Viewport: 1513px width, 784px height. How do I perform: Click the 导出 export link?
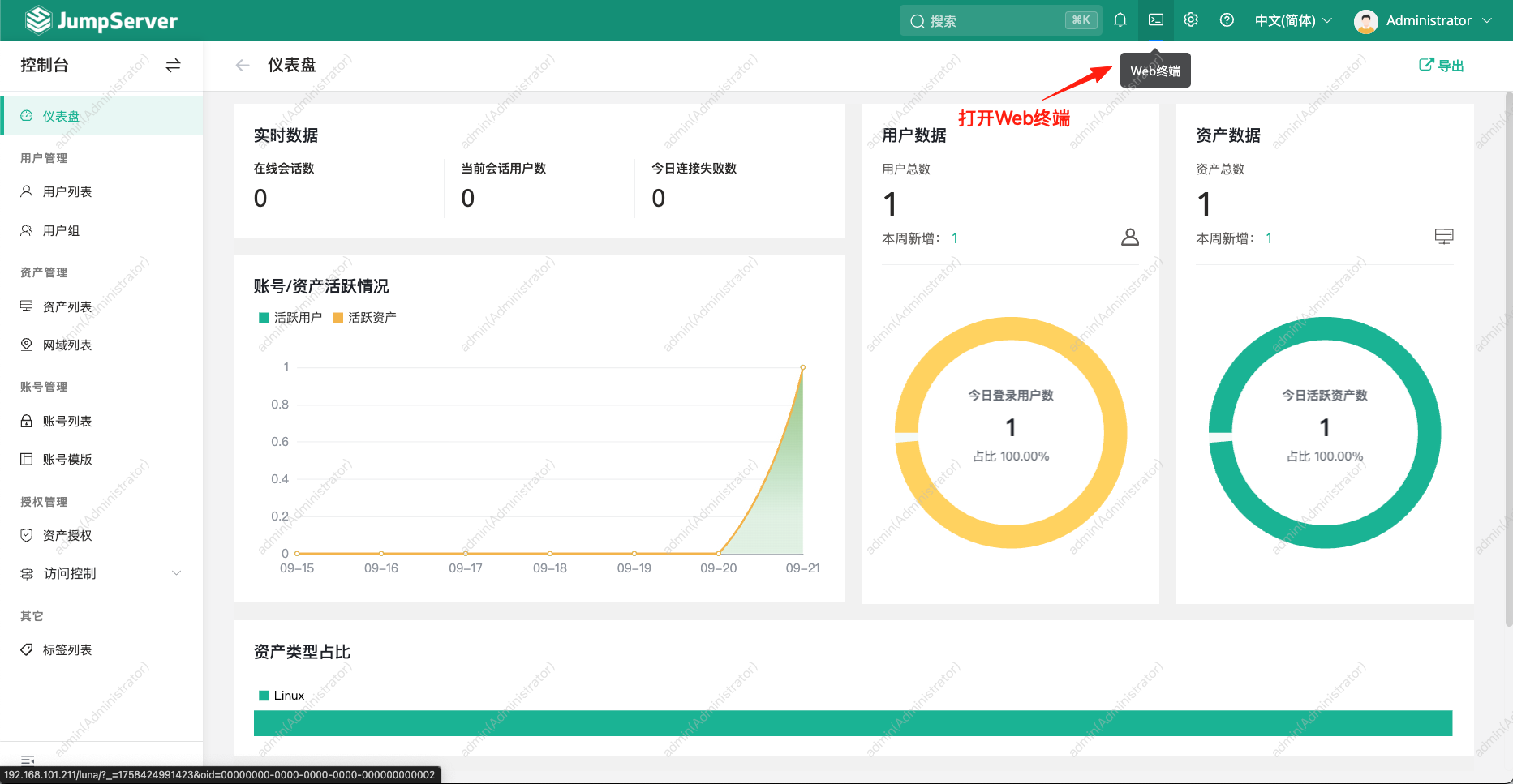pyautogui.click(x=1442, y=65)
